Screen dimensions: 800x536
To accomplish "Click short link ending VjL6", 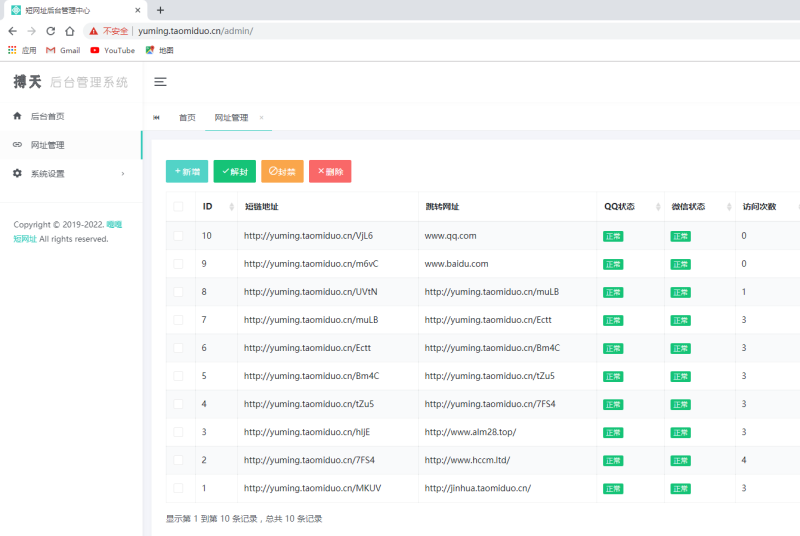I will pos(308,236).
